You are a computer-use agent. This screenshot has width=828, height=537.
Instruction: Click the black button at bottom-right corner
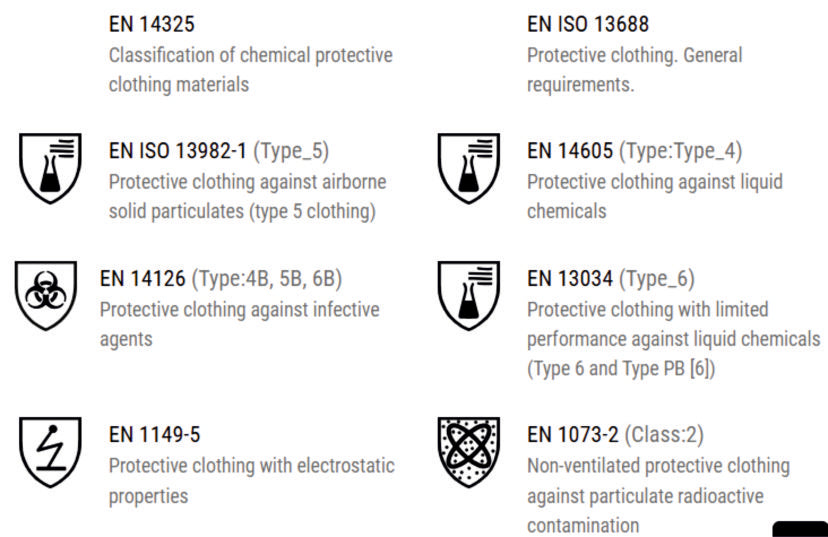800,529
